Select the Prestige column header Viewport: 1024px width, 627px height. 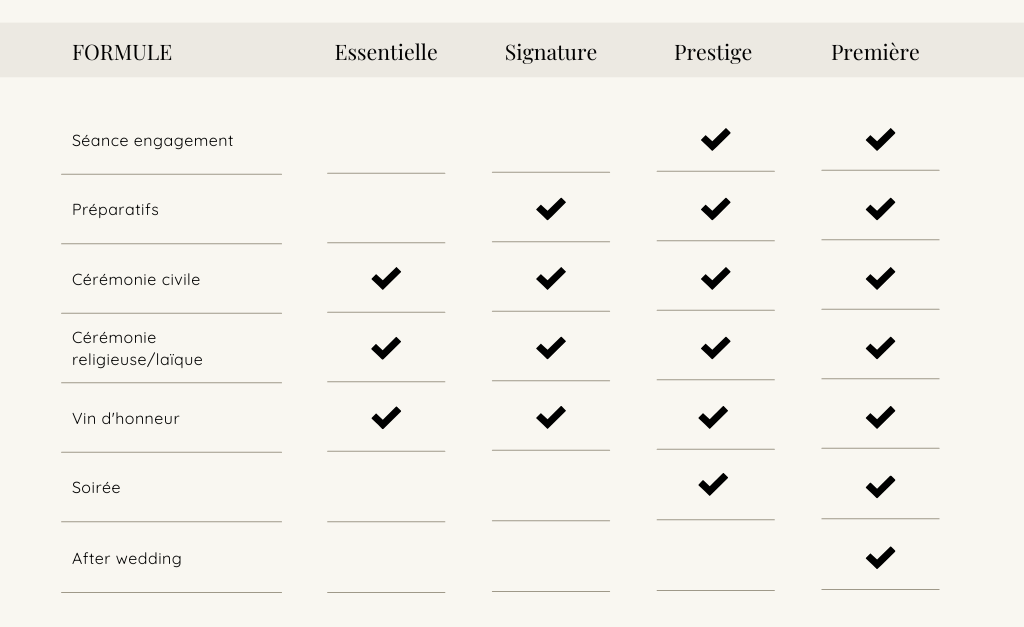pyautogui.click(x=712, y=52)
